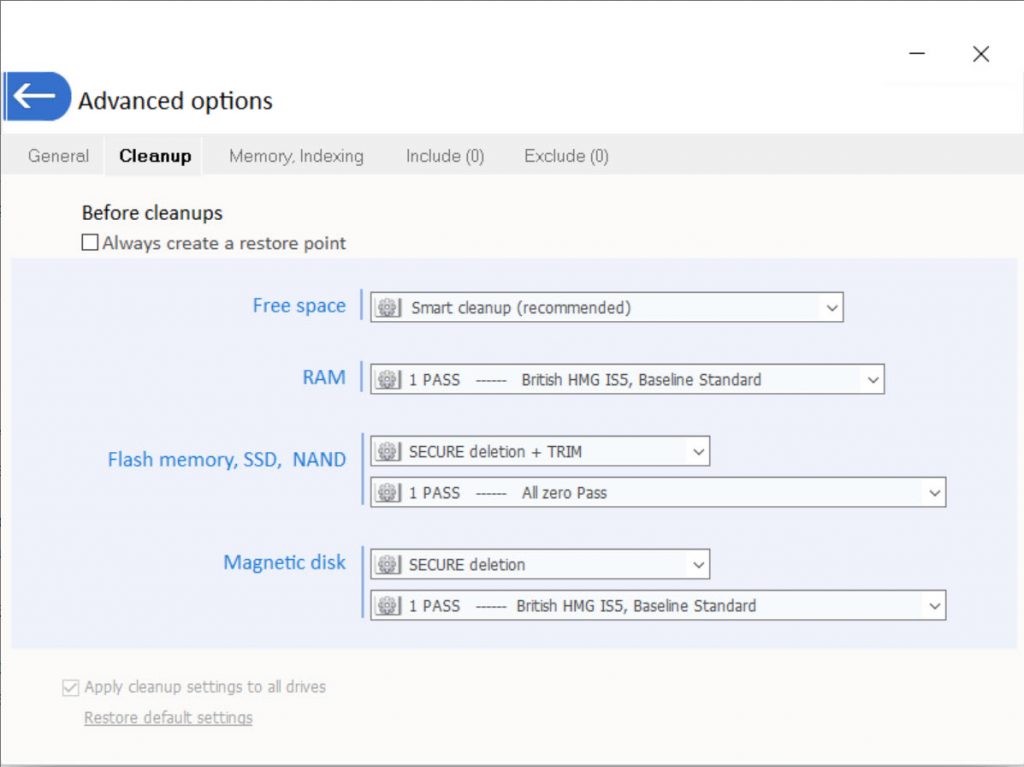Minimize the Advanced options window
The width and height of the screenshot is (1024, 767).
917,54
